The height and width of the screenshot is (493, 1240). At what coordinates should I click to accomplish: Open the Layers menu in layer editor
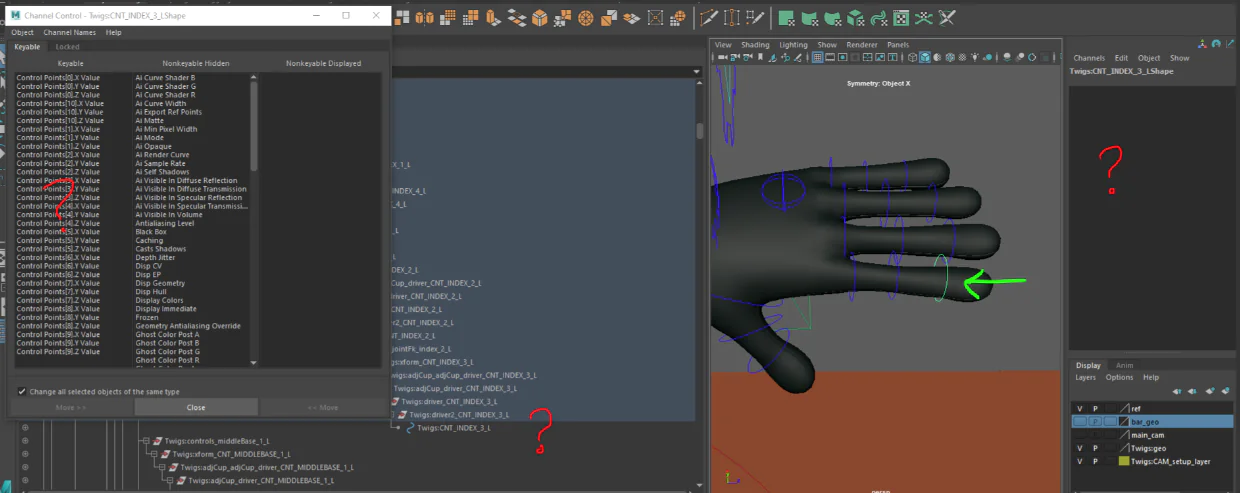[1086, 377]
